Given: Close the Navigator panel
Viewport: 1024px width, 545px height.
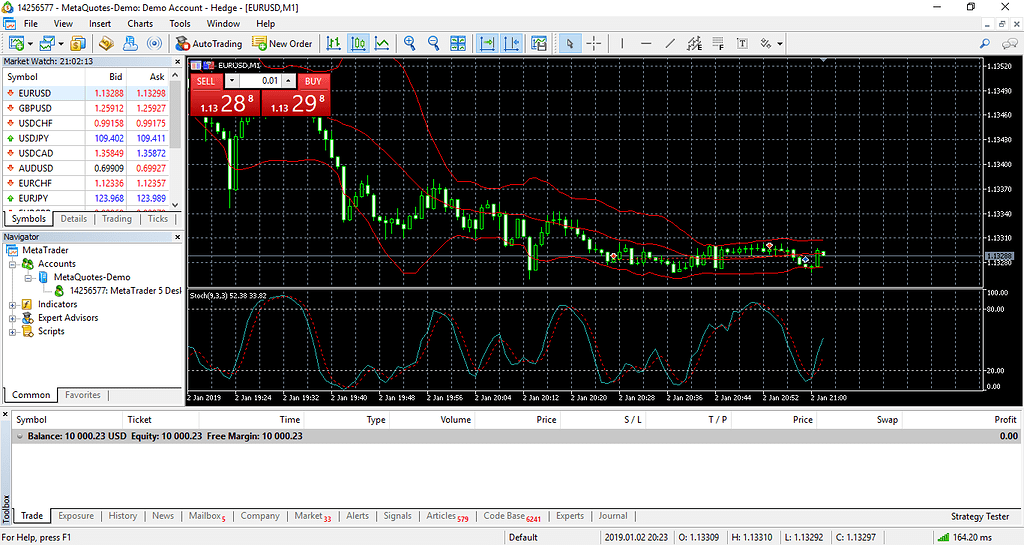Looking at the screenshot, I should tap(177, 237).
